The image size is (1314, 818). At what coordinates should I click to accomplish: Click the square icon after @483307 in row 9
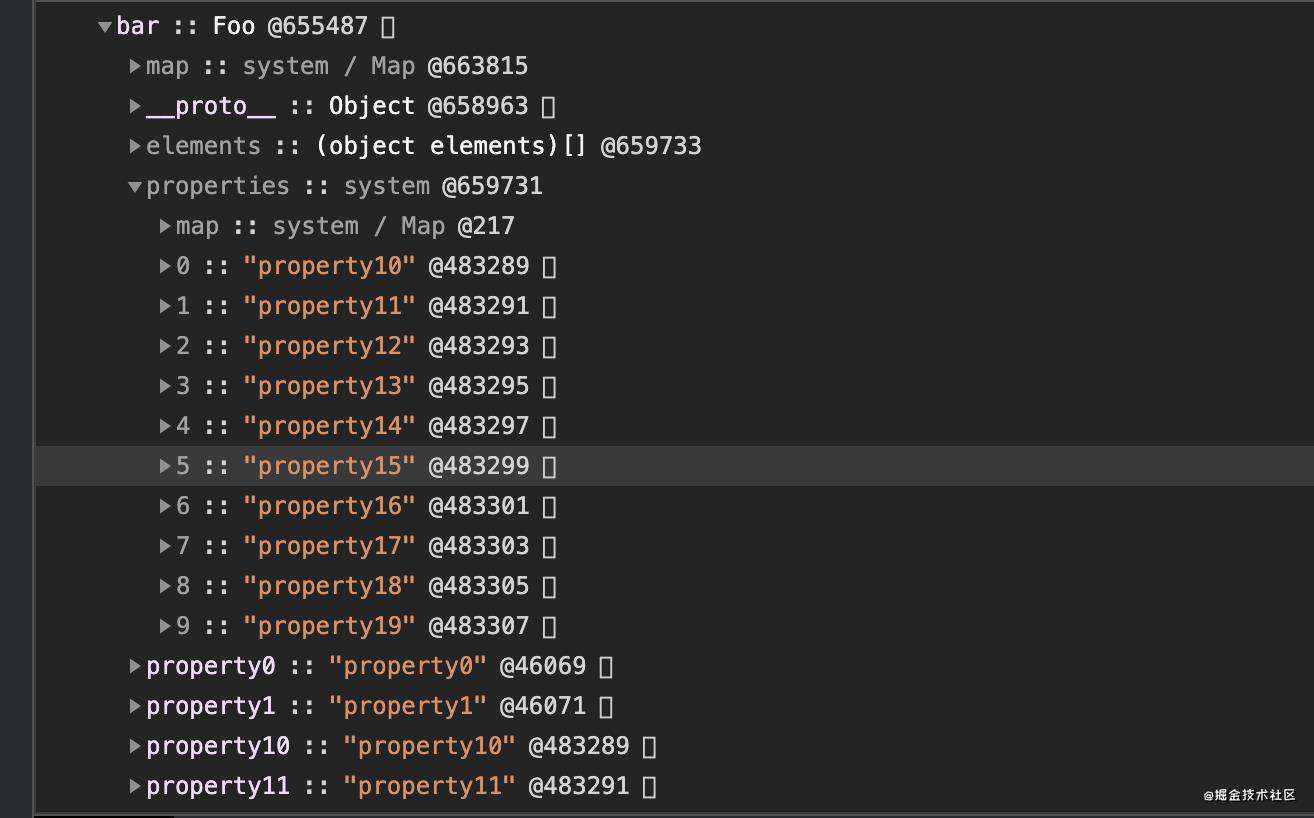[549, 627]
